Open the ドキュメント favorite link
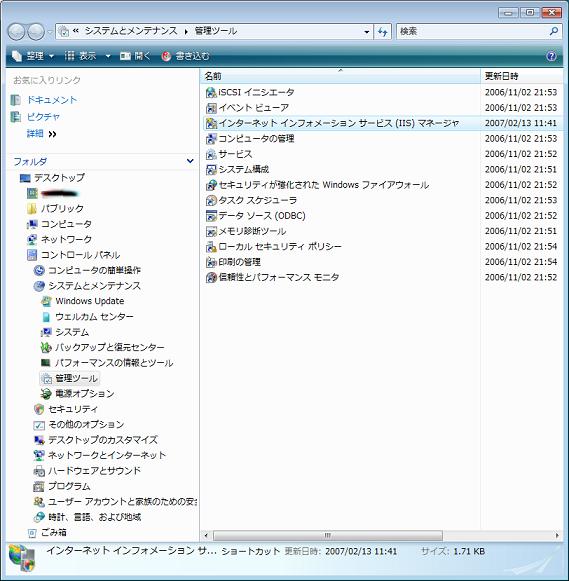This screenshot has height=581, width=569. pyautogui.click(x=52, y=100)
